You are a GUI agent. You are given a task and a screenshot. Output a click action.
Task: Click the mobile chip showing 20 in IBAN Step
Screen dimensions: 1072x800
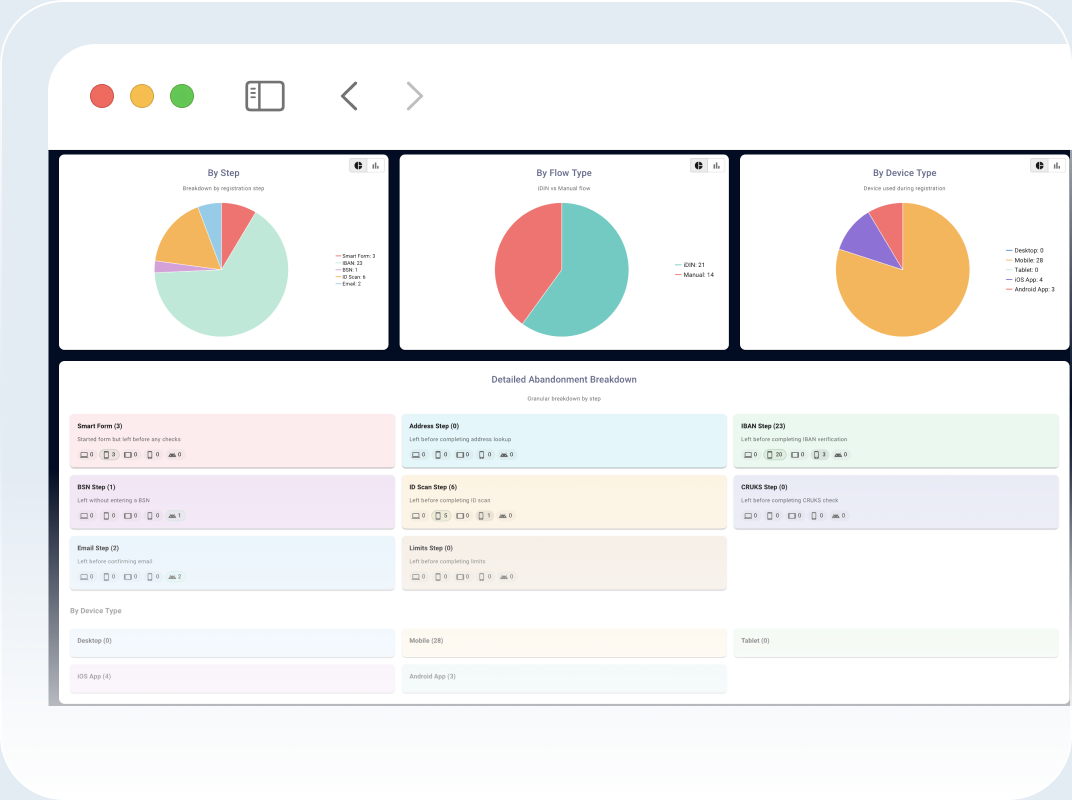775,455
